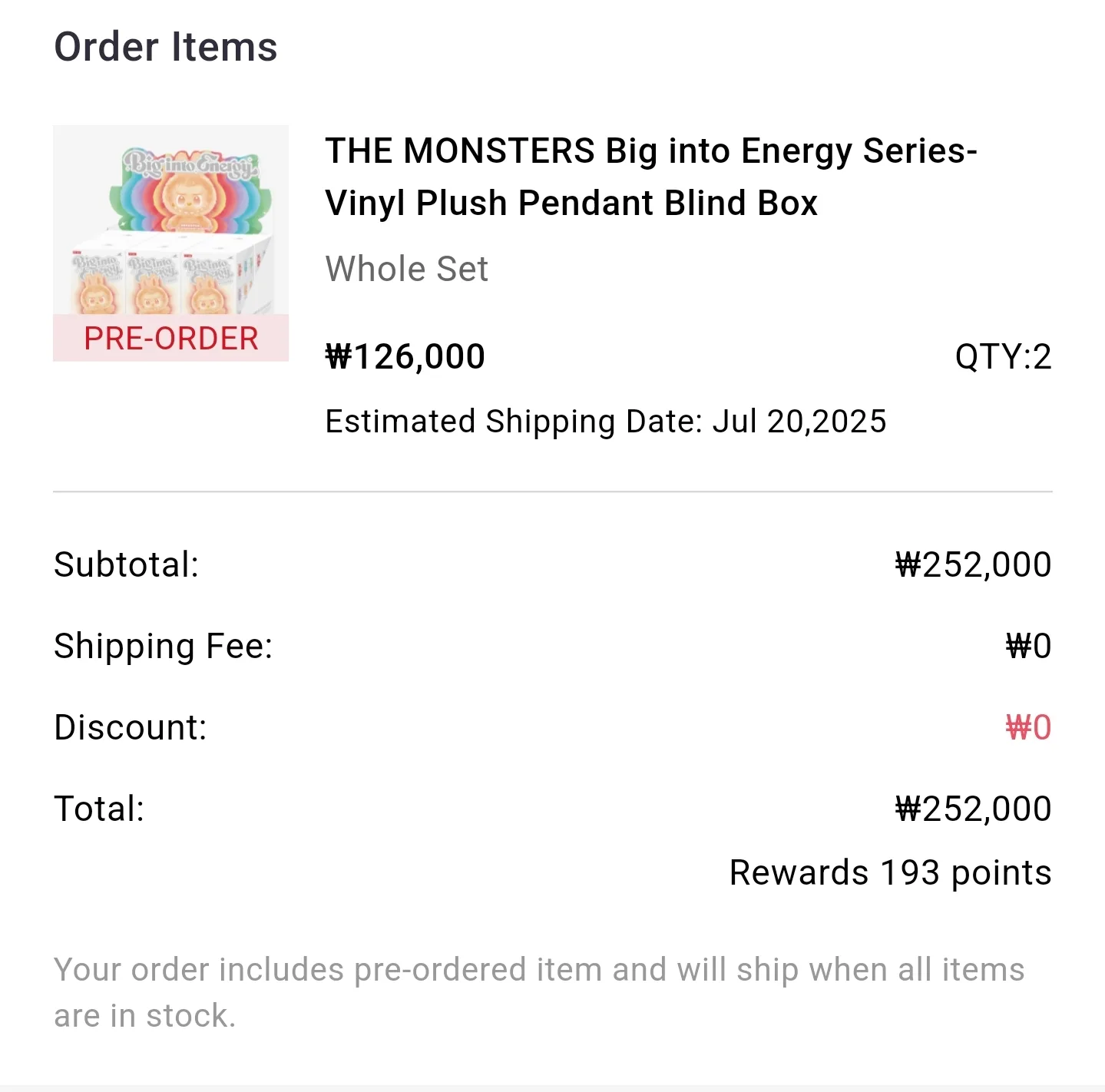Screen dimensions: 1105x1092
Task: Open the Big into Energy product thumbnail
Action: (170, 243)
